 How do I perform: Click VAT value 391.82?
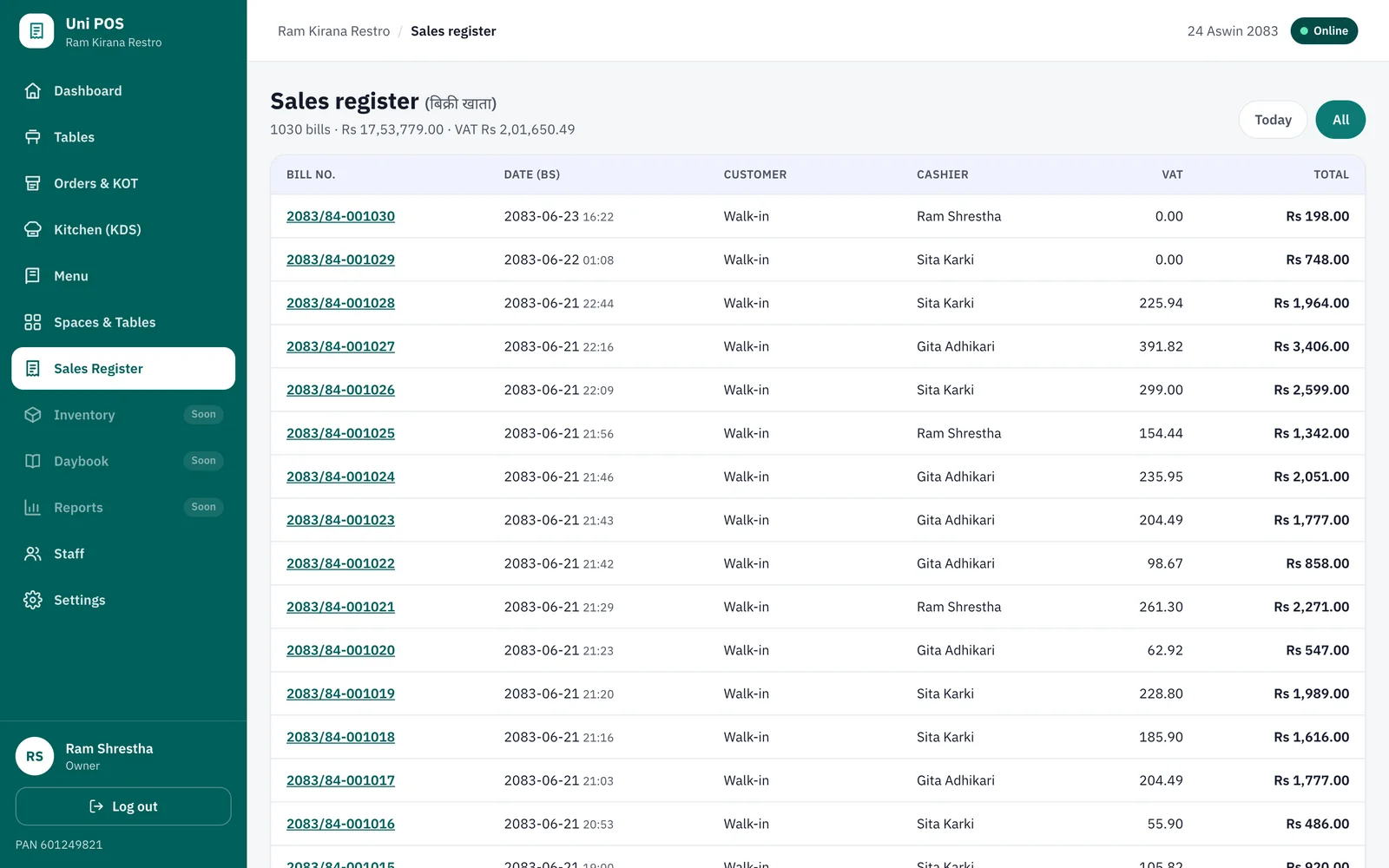coord(1161,346)
